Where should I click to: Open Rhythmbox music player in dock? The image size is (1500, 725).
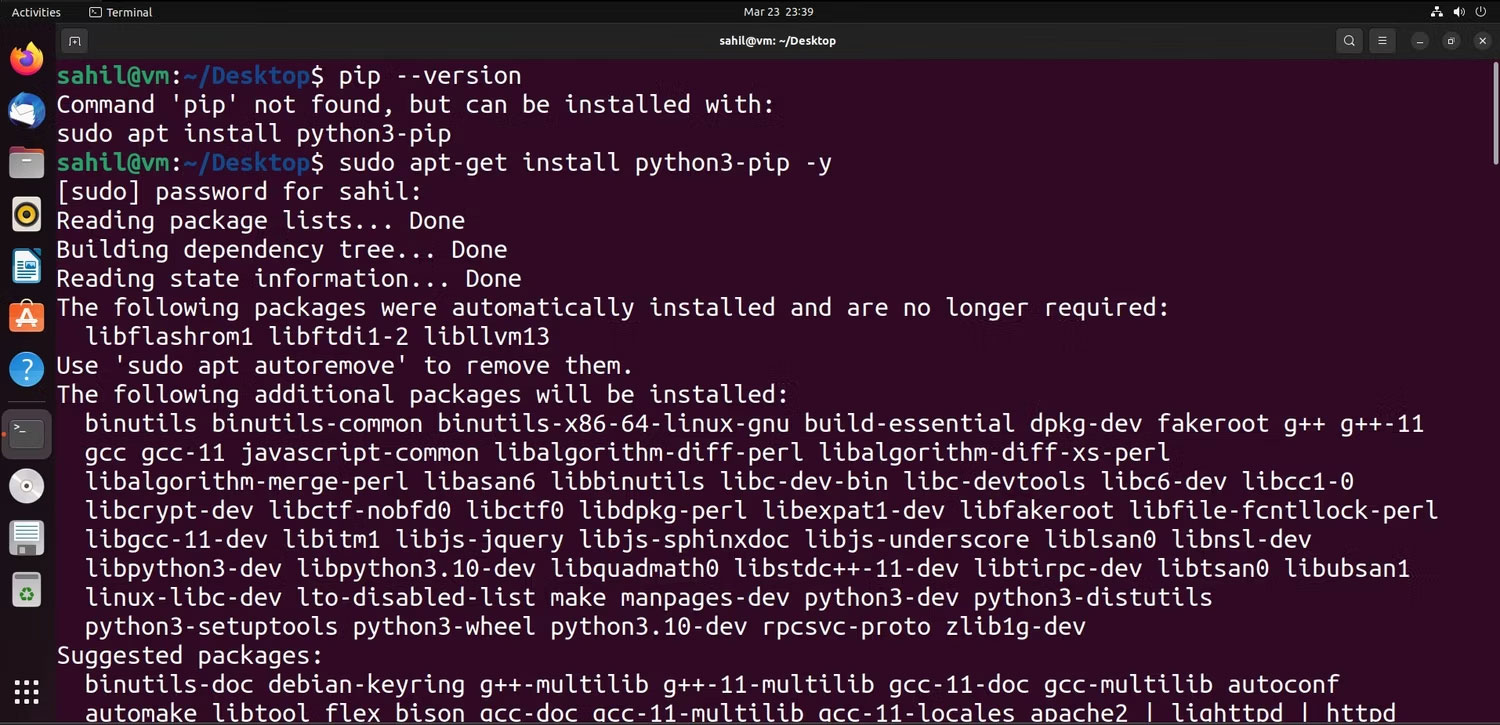point(27,214)
